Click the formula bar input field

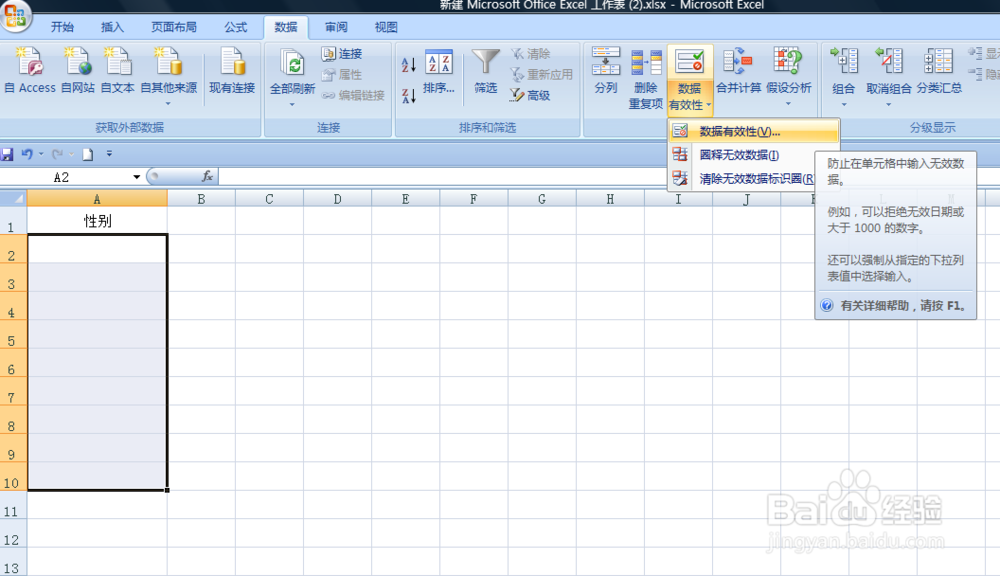point(443,177)
